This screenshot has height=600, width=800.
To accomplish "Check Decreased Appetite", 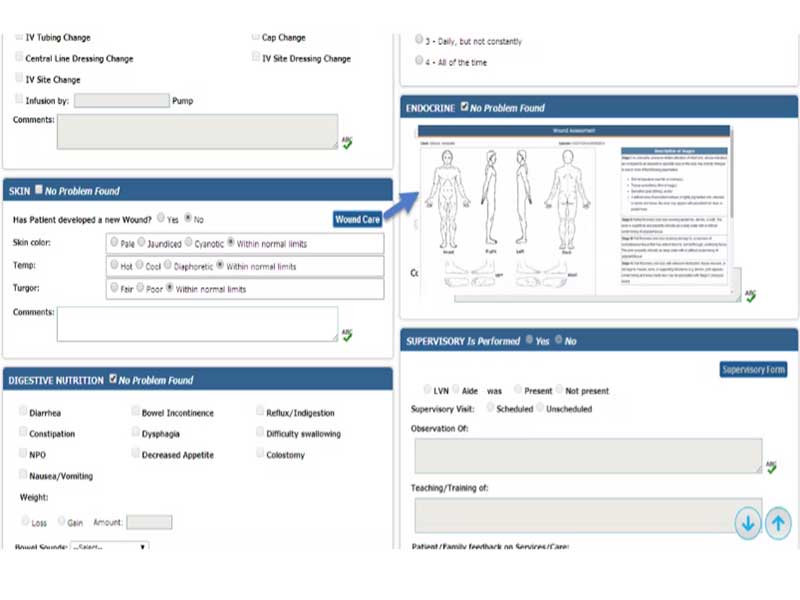I will (135, 453).
